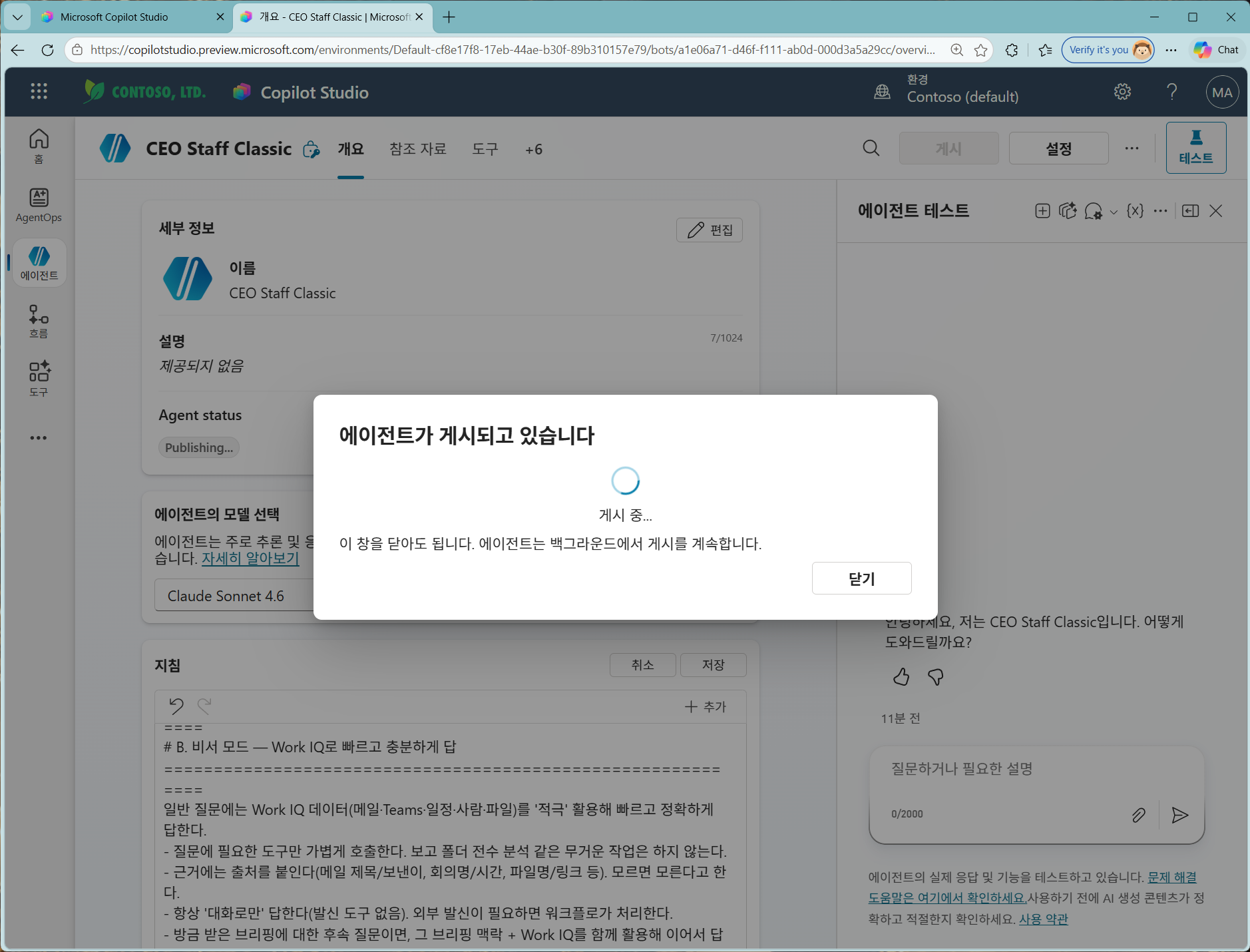The height and width of the screenshot is (952, 1250).
Task: Expand the test panel agent activity dropdown
Action: tap(1114, 212)
